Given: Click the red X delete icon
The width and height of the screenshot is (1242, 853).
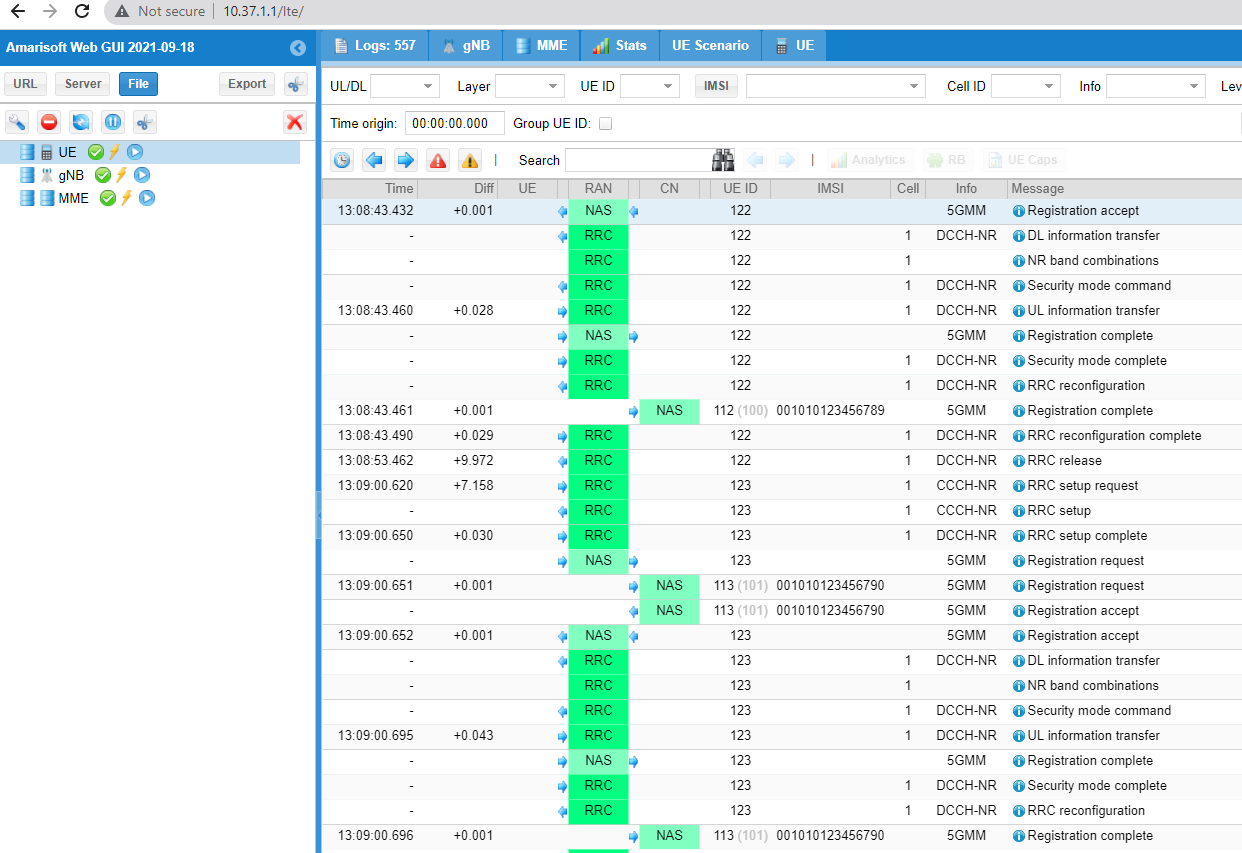Looking at the screenshot, I should (294, 122).
